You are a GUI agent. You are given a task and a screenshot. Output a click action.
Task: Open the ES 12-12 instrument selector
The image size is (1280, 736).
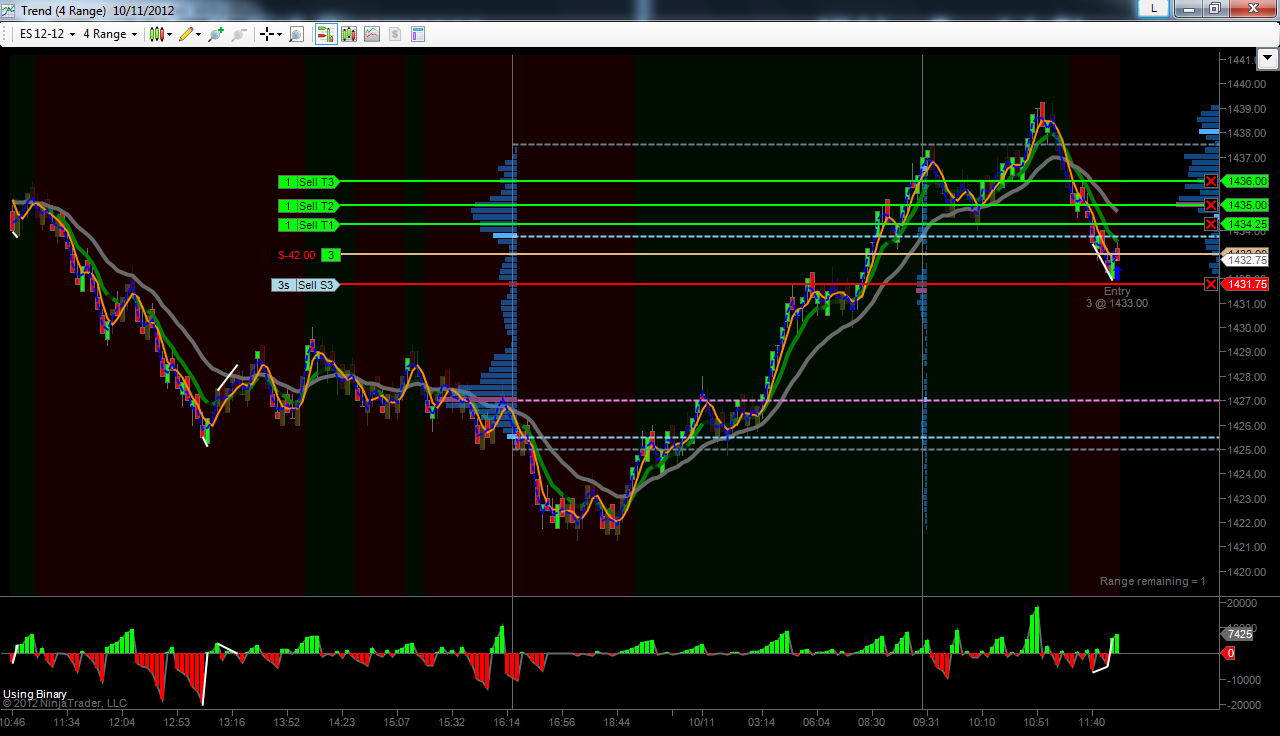(x=49, y=34)
